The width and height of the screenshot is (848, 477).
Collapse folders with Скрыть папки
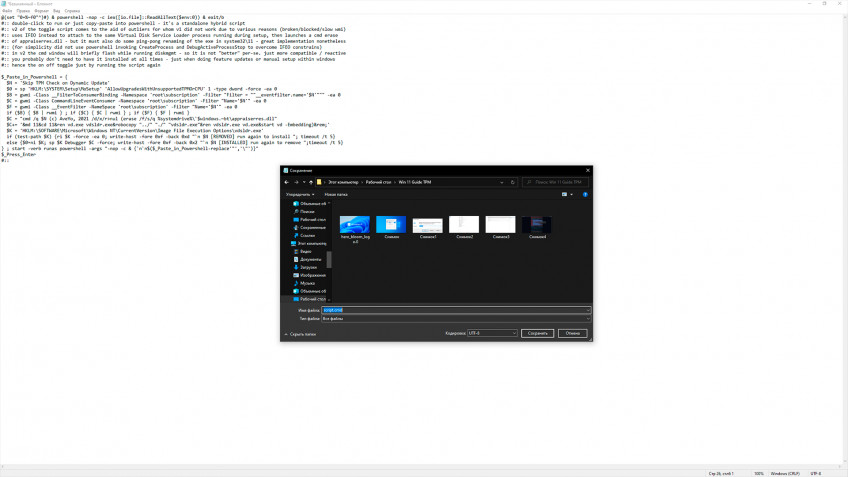pyautogui.click(x=299, y=334)
